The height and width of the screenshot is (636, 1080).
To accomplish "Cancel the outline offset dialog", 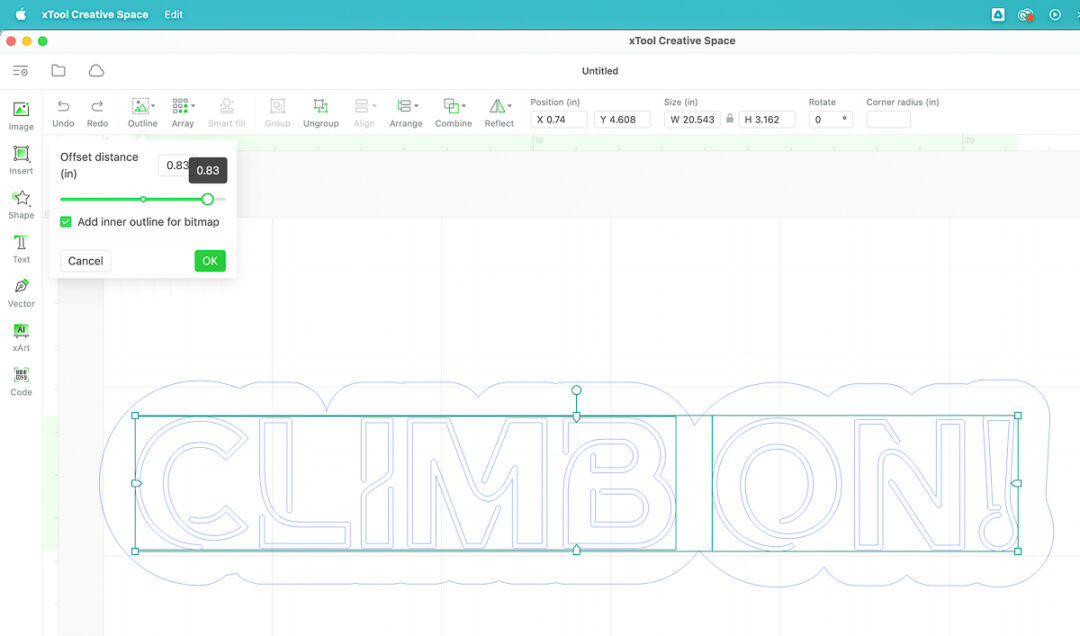I will click(x=85, y=261).
